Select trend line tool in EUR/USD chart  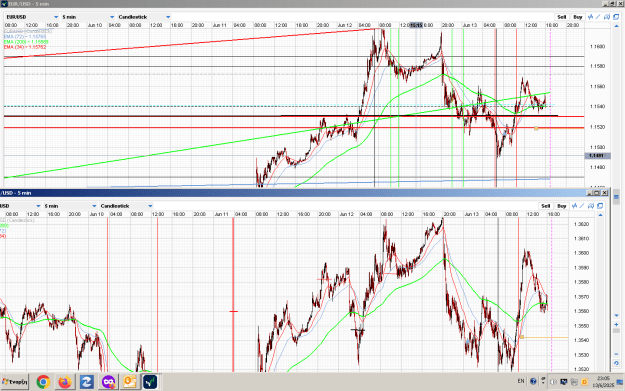coord(598,17)
